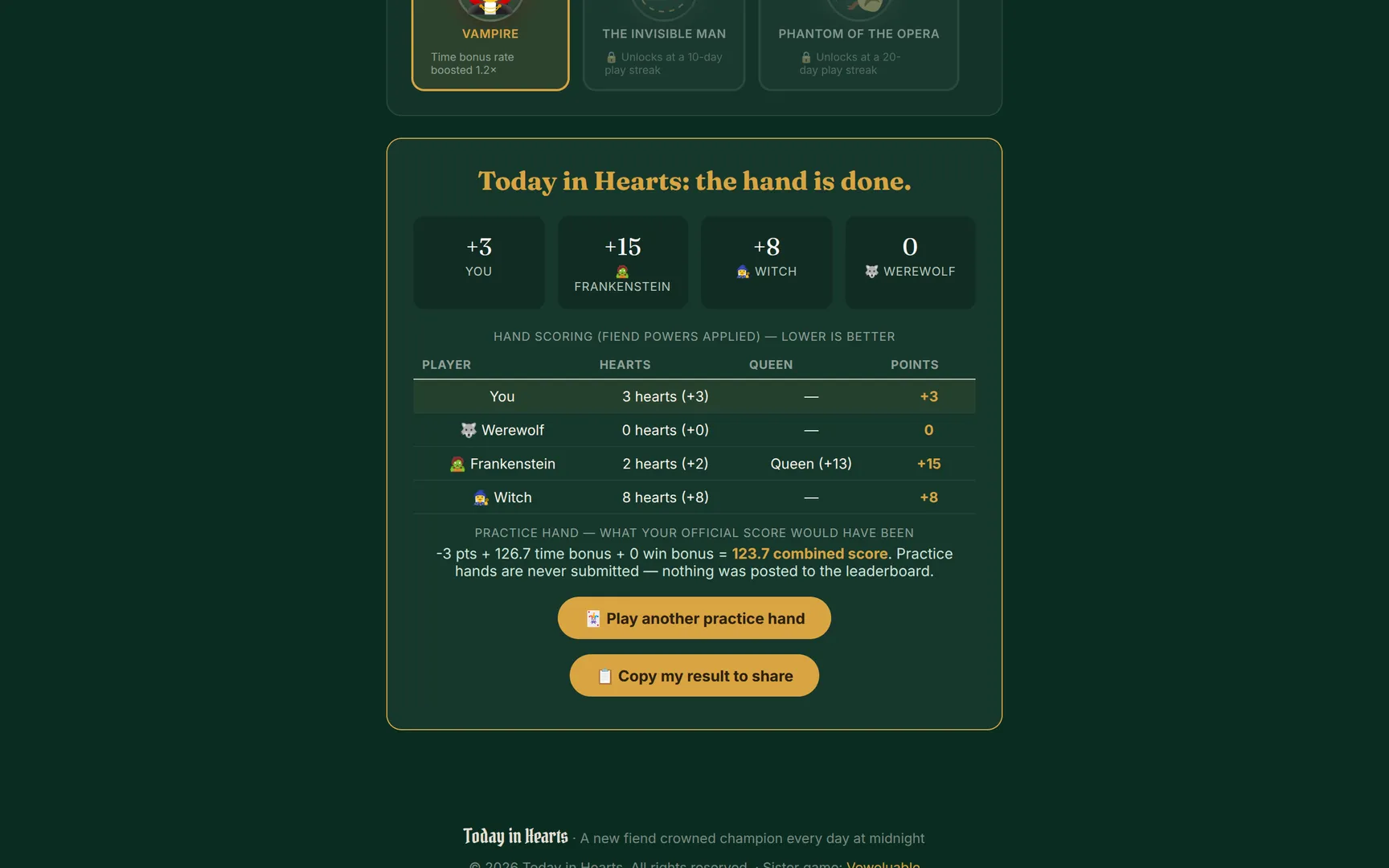Click the Witch icon in scoring table

[x=481, y=497]
